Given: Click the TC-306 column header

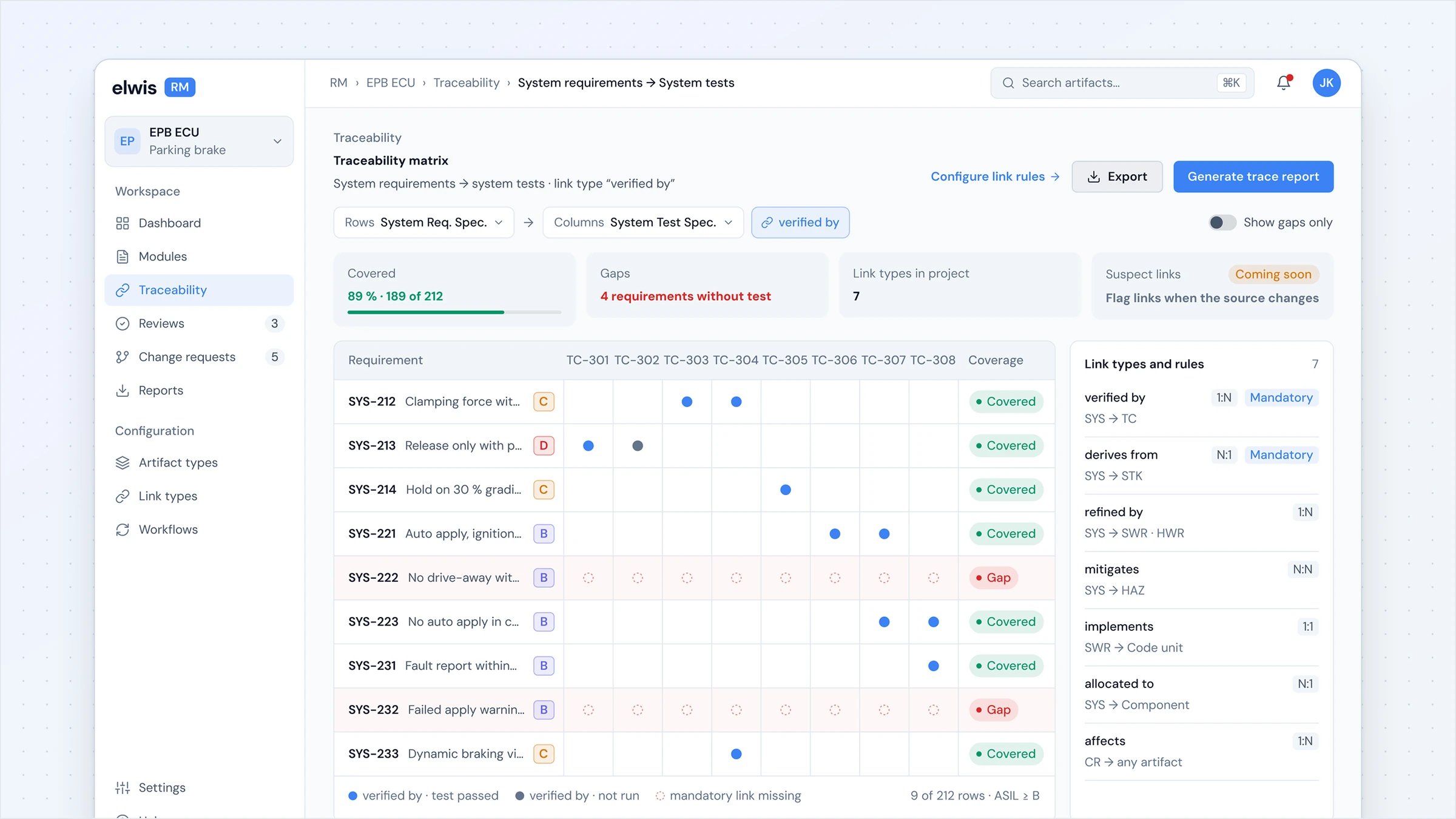Looking at the screenshot, I should pos(834,360).
